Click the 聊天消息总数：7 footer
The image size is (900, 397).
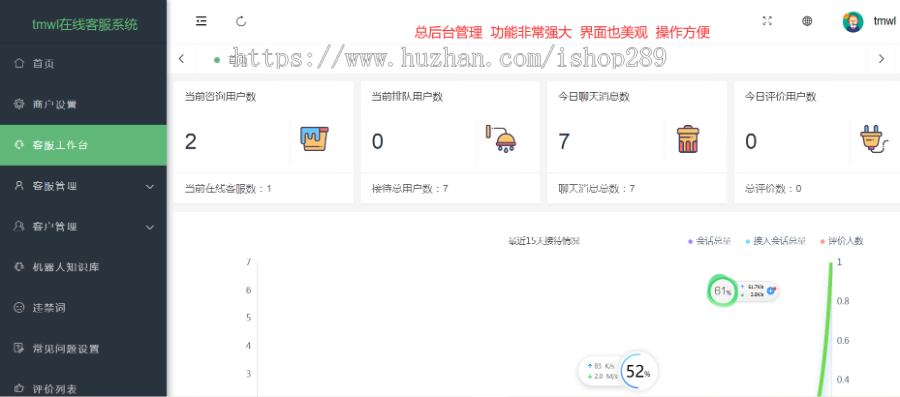tap(596, 188)
